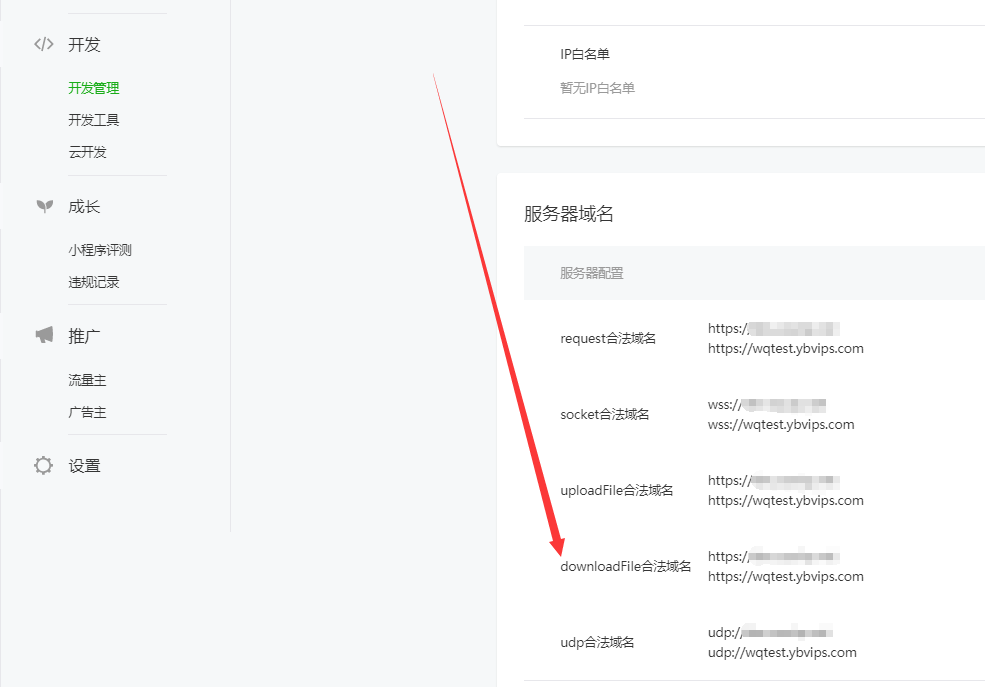Click downloadFile domain https://wqtest.ybvips.com
The width and height of the screenshot is (985, 687).
click(x=786, y=576)
